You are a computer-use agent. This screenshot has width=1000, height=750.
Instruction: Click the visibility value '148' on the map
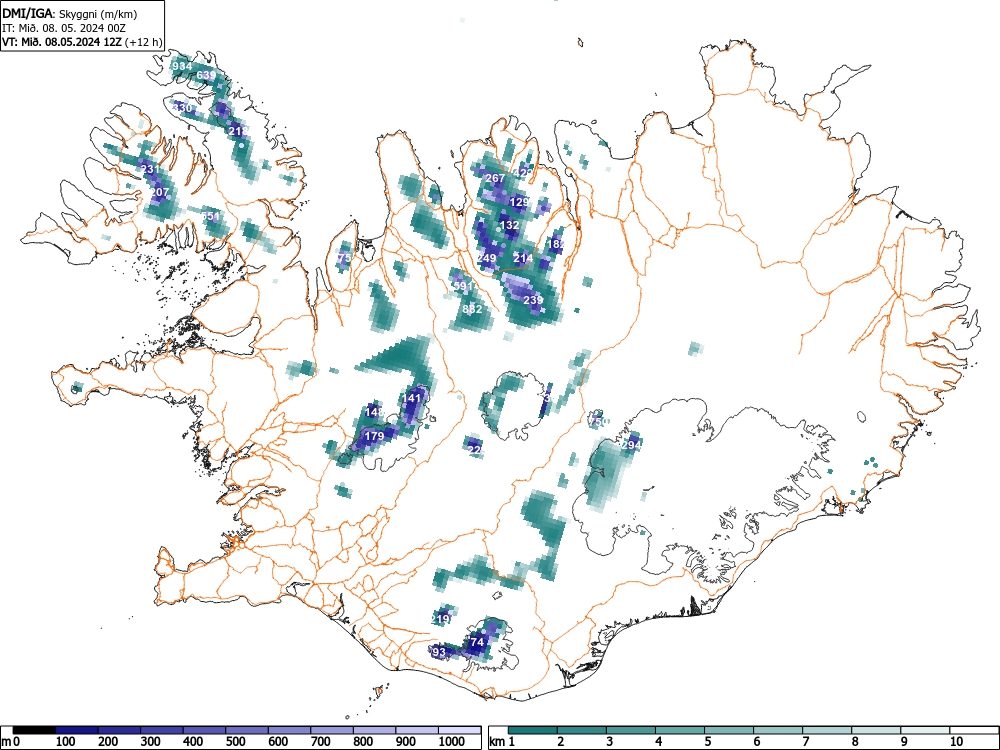(374, 412)
